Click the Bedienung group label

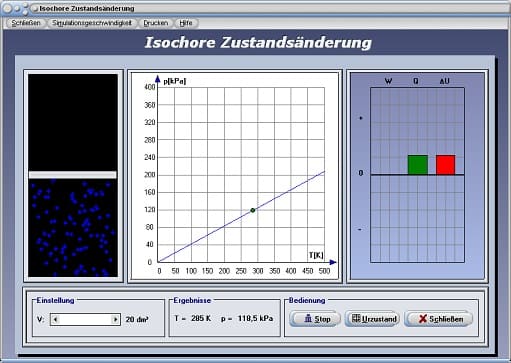(x=307, y=300)
